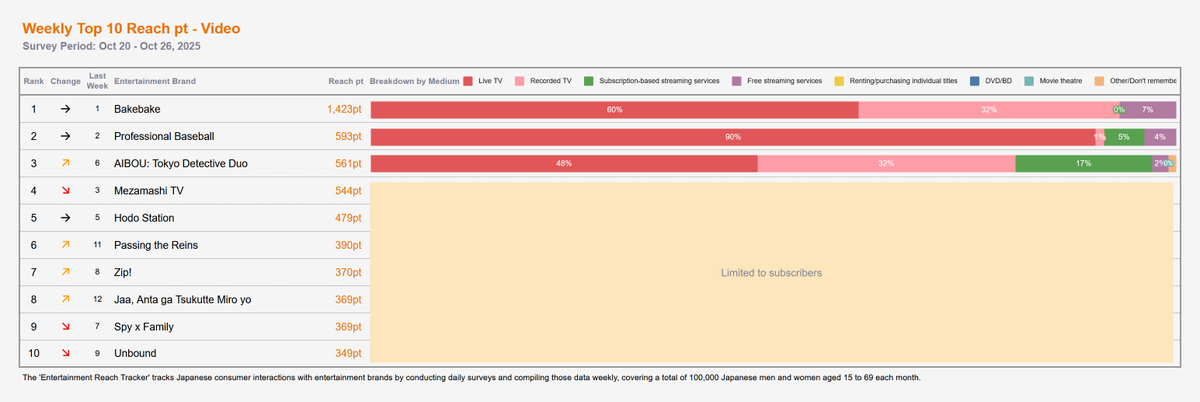Click the blue DVD/BD legend swatch

976,80
